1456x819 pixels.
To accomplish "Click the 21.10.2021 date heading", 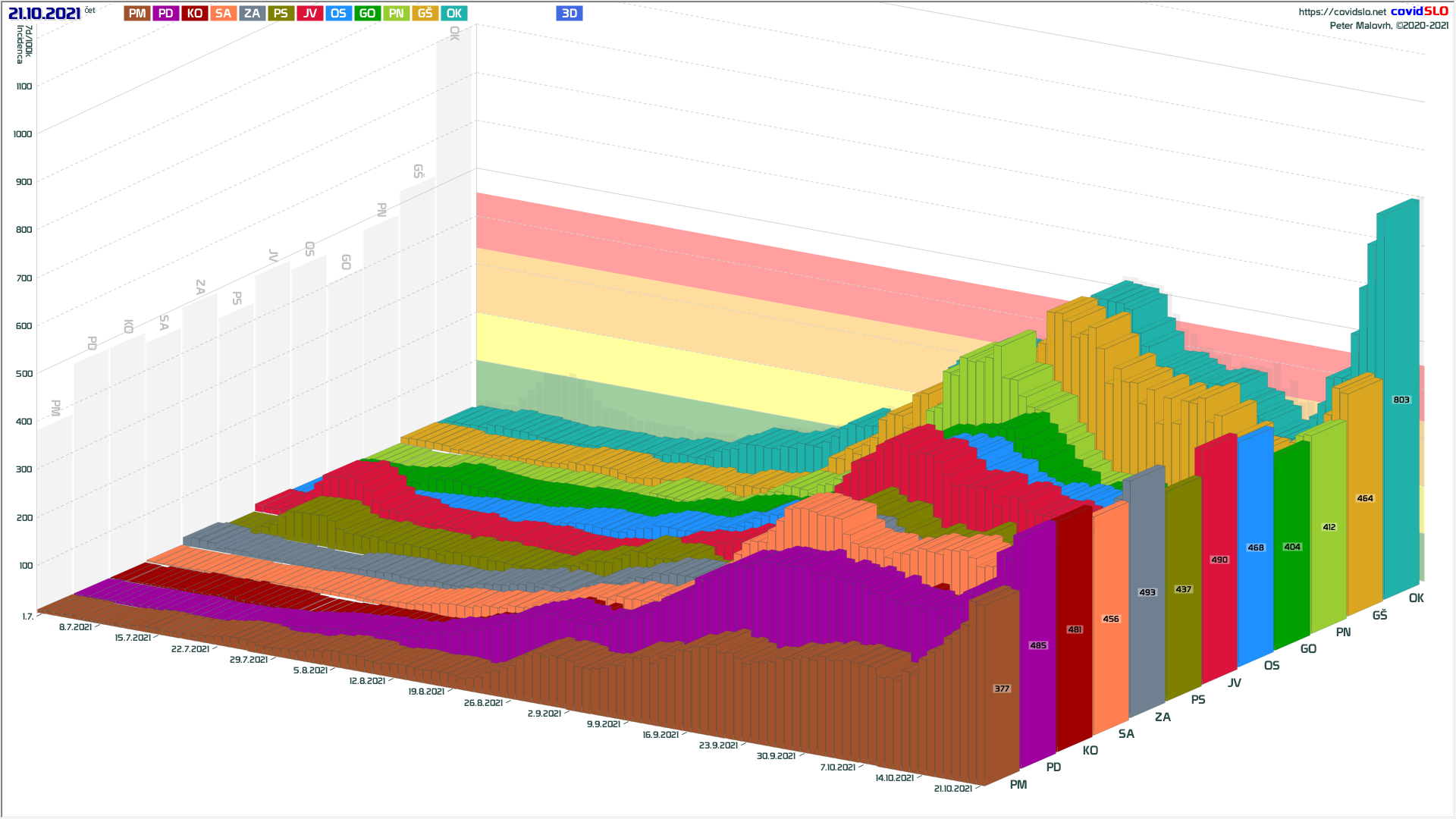I will [x=44, y=14].
